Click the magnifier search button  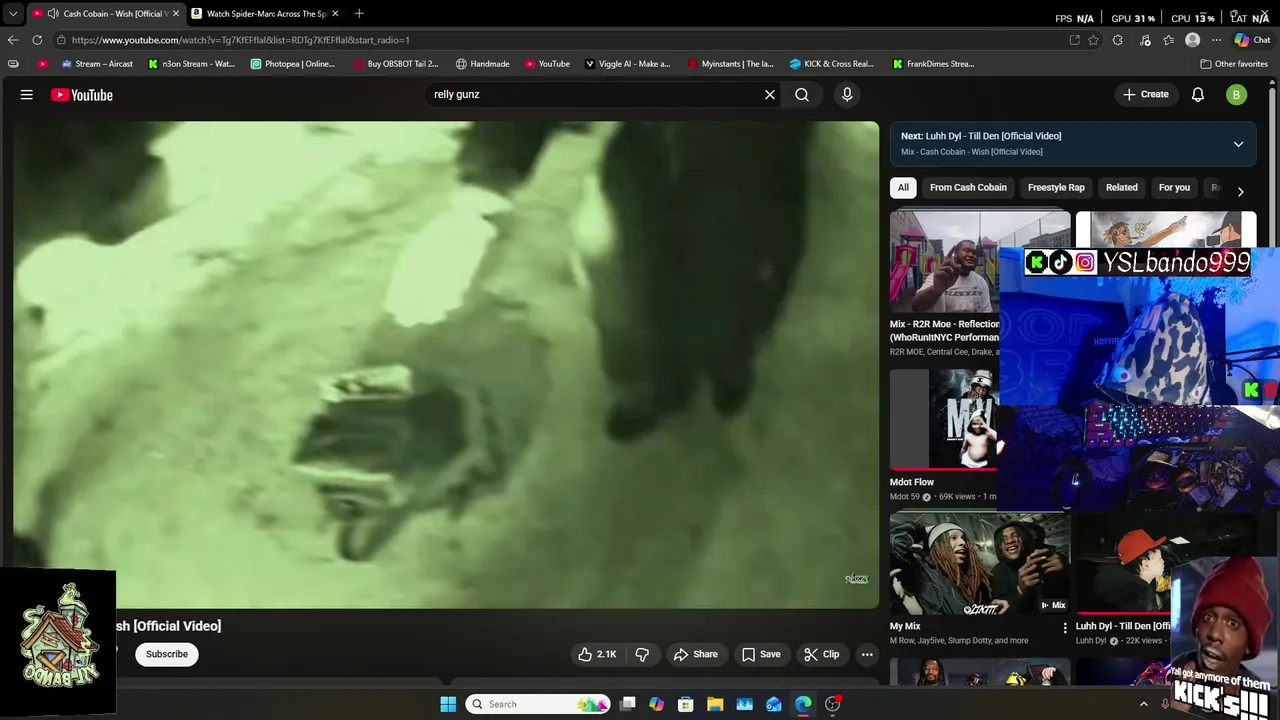click(x=802, y=95)
